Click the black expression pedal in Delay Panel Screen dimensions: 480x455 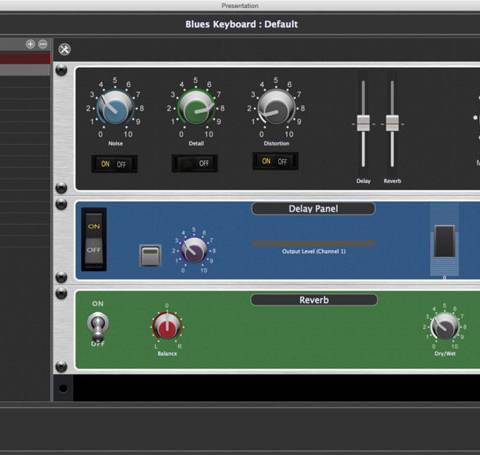click(x=444, y=241)
